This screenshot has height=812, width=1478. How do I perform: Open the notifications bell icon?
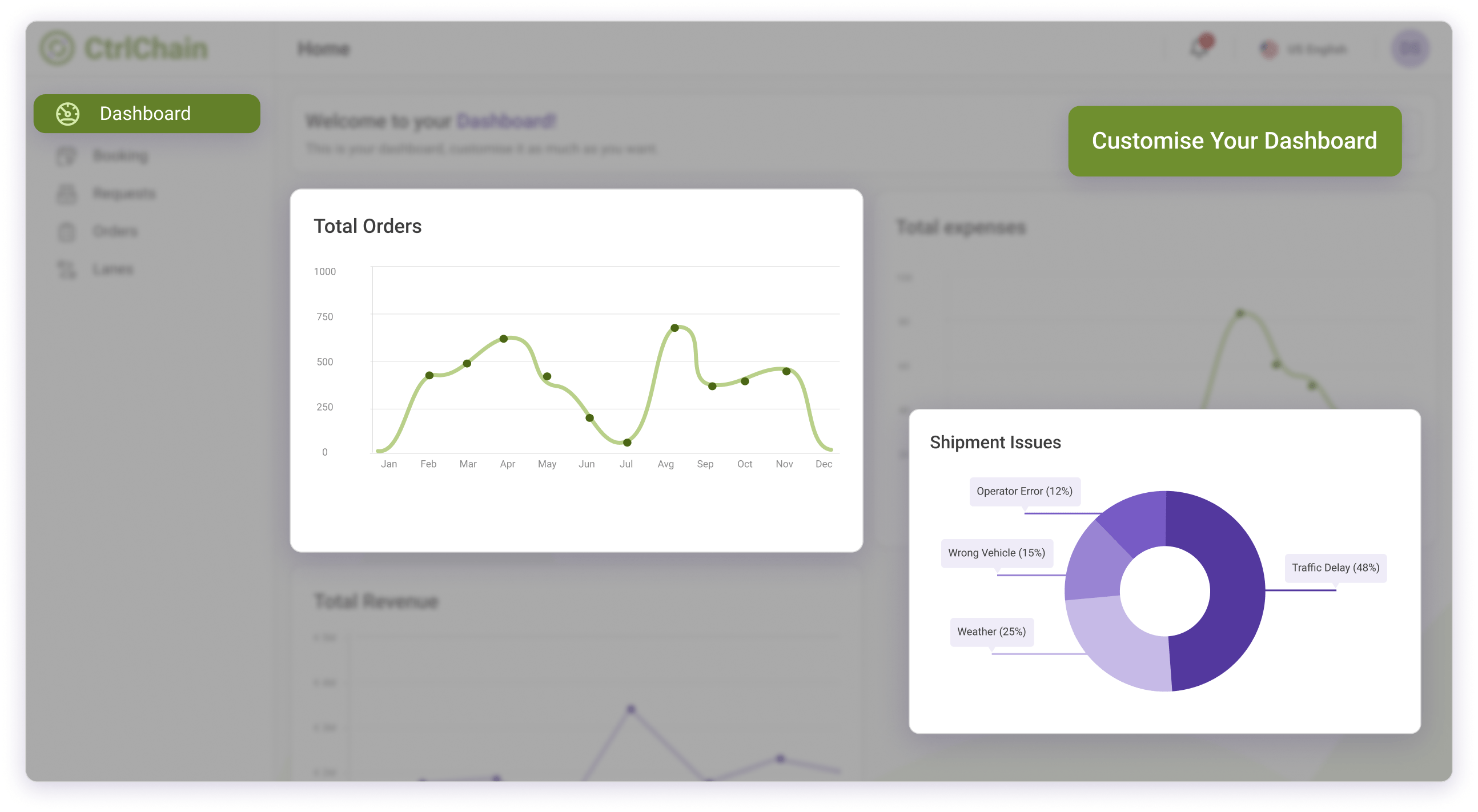pos(1200,47)
